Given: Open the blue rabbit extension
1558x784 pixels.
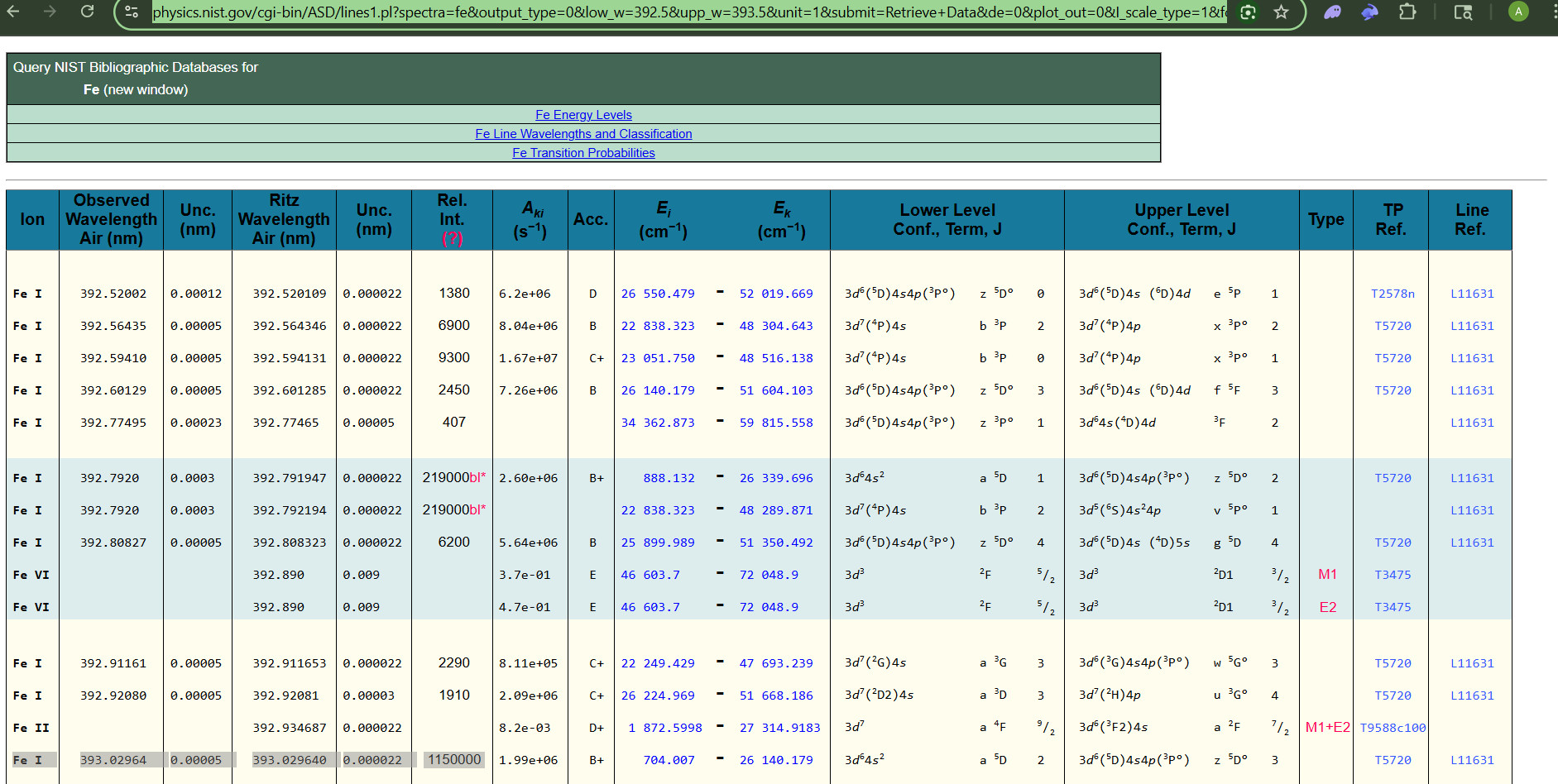Looking at the screenshot, I should [1369, 12].
